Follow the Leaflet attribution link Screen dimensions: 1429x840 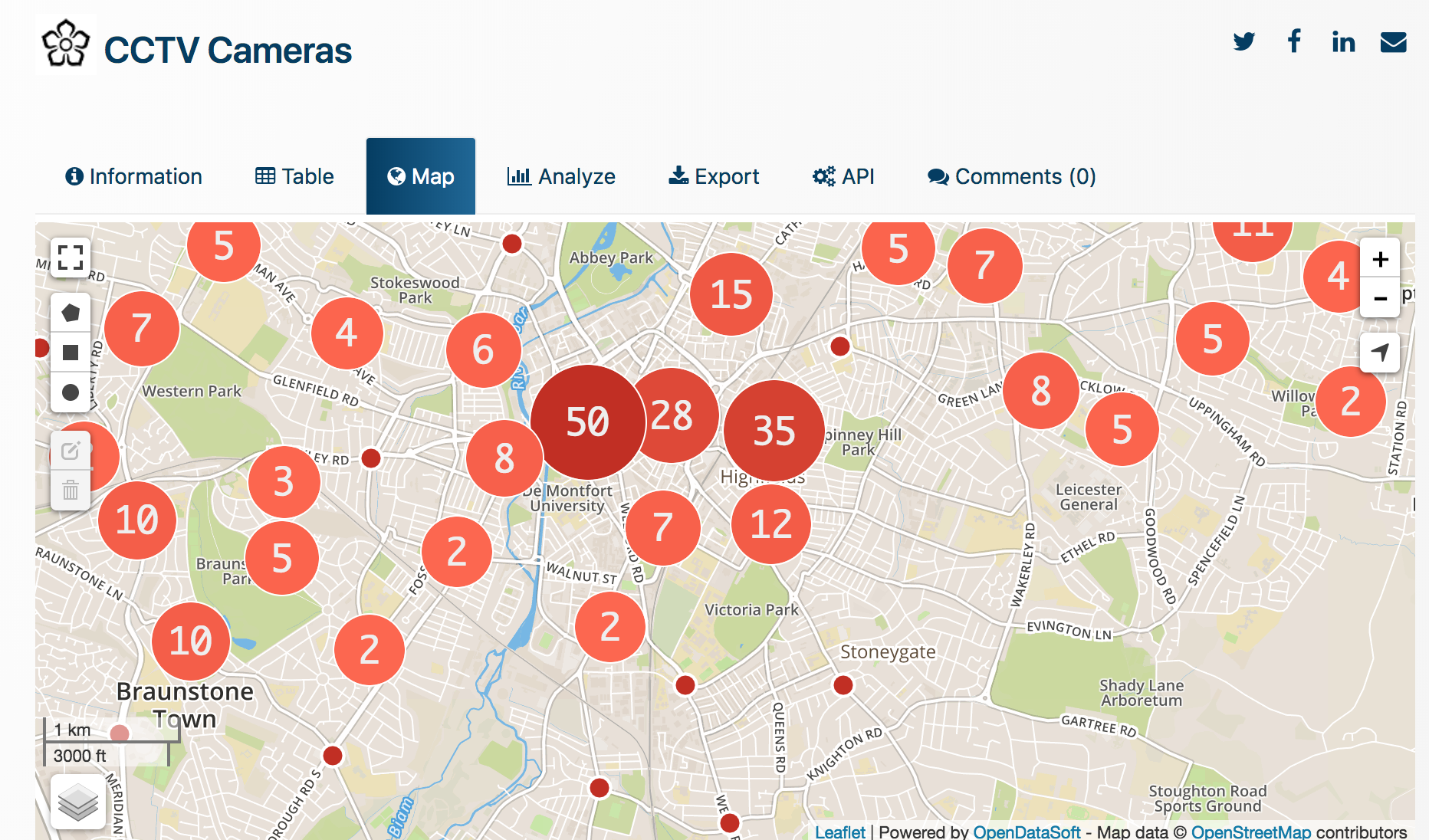(840, 832)
